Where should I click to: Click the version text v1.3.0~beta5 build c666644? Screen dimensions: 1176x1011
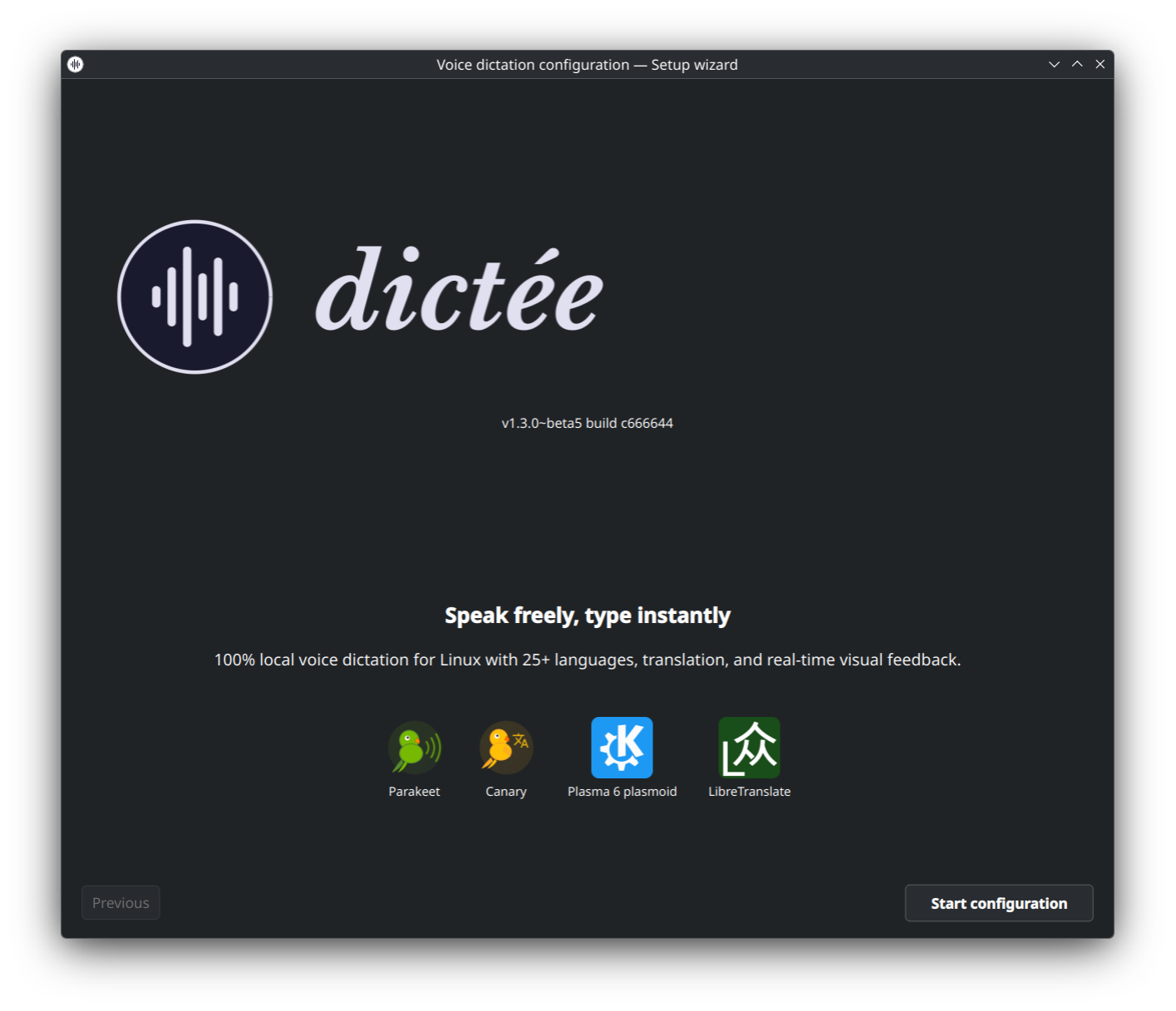click(x=588, y=423)
